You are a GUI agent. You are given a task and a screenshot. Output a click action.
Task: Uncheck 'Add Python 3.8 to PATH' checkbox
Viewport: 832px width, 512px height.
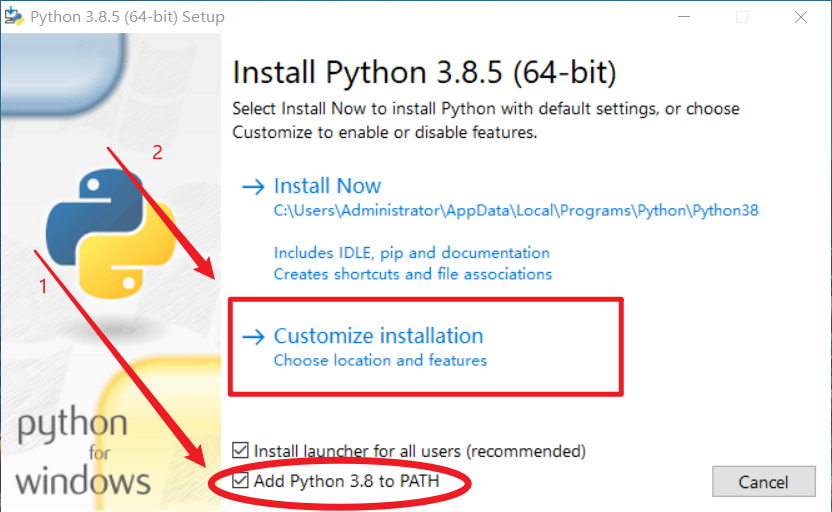pyautogui.click(x=240, y=482)
